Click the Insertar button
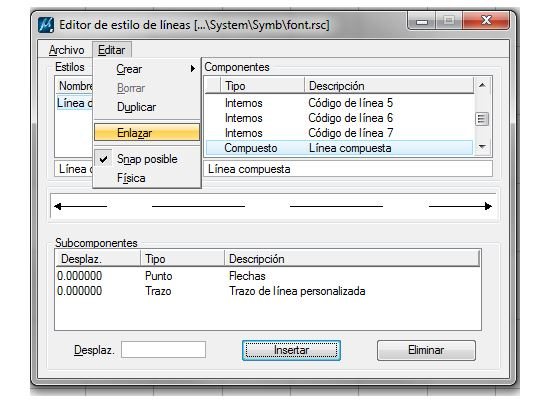535x403 pixels. point(291,350)
